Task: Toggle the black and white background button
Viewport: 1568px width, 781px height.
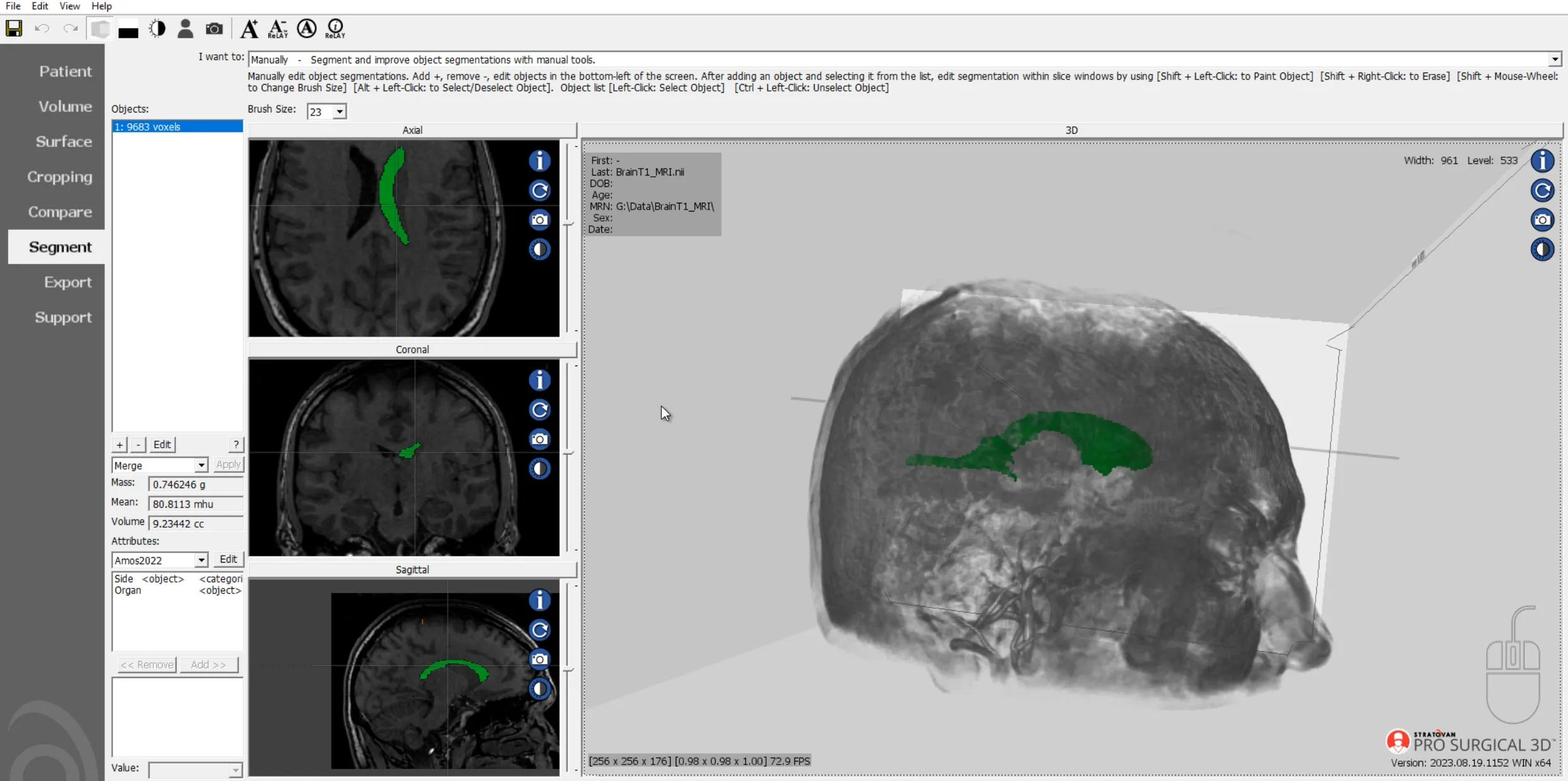Action: [128, 30]
